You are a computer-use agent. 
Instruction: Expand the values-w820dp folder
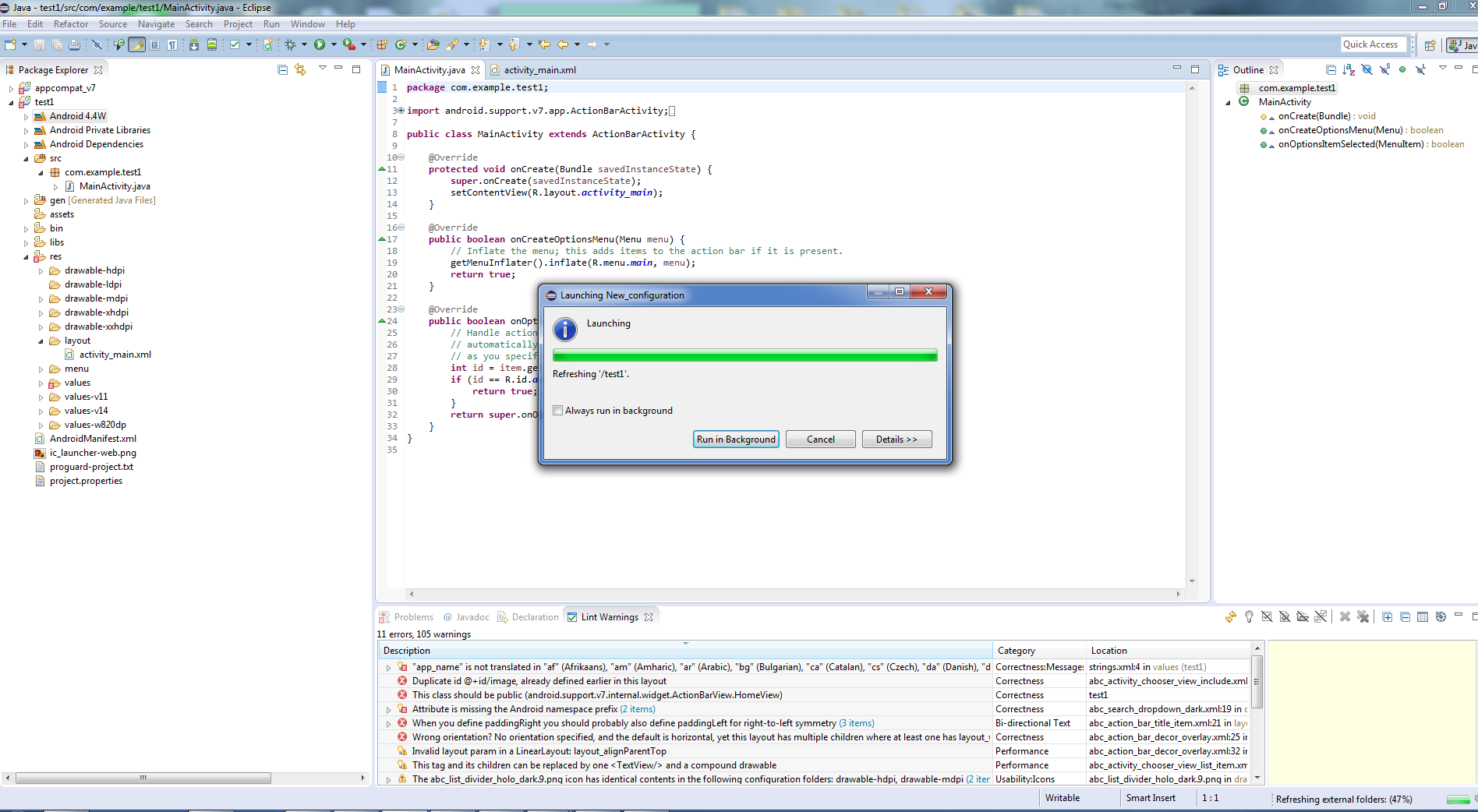coord(41,425)
